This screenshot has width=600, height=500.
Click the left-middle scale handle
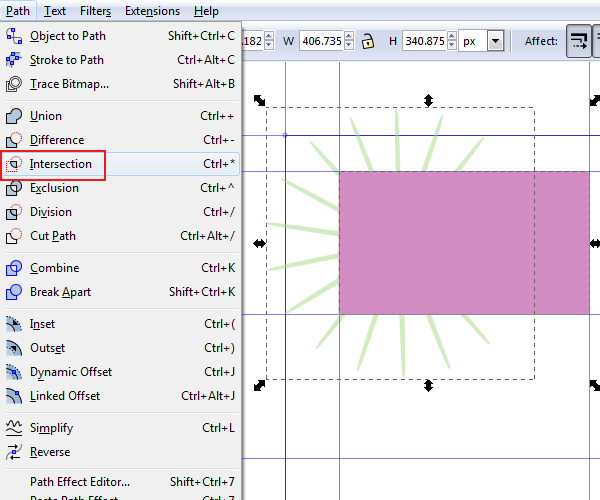[259, 243]
